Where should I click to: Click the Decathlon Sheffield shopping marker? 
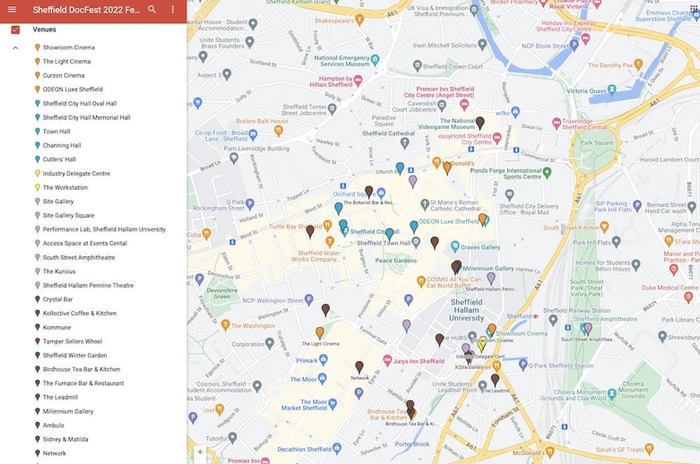tap(337, 448)
